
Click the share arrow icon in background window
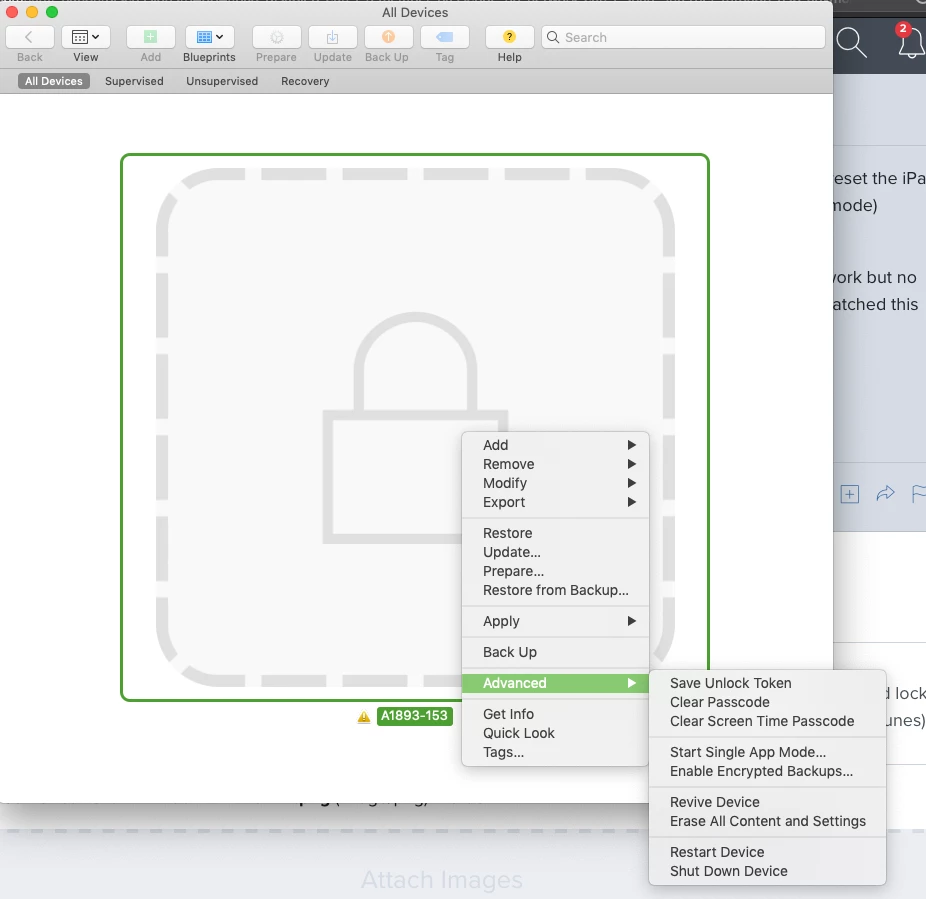point(885,493)
